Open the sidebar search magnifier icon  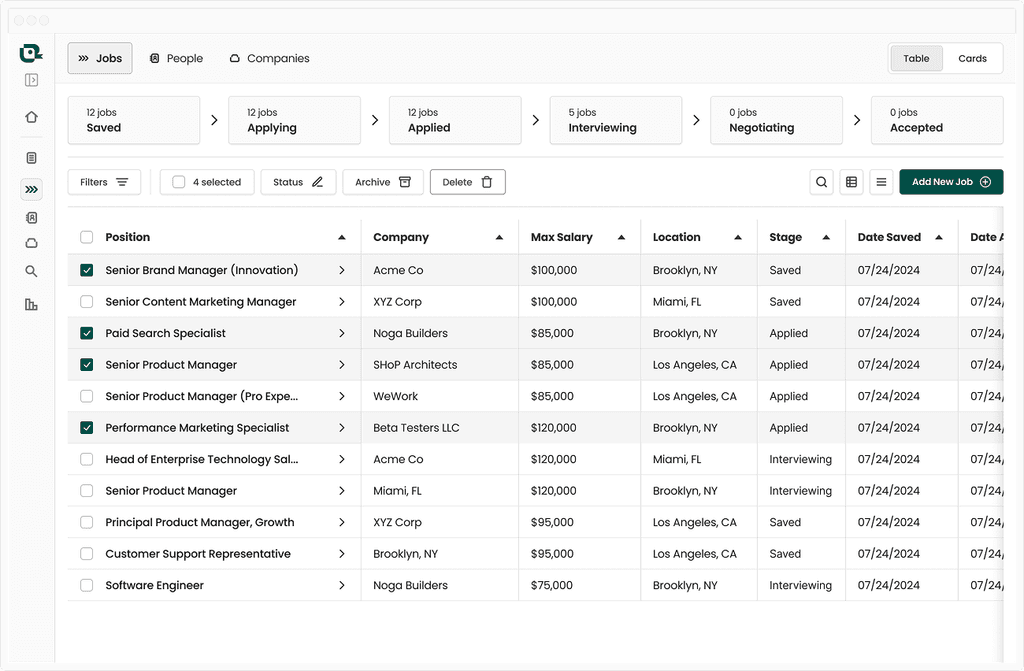tap(31, 271)
